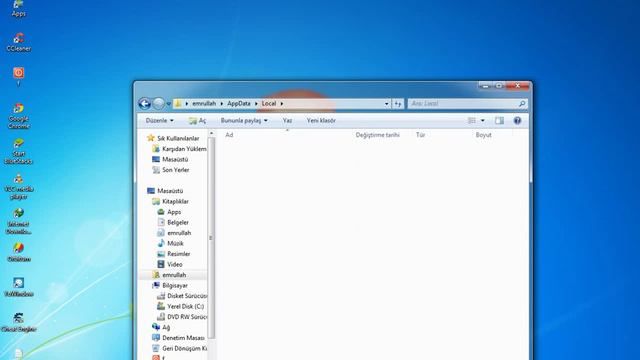Open Disket Sürücüsü in navigation tree
The height and width of the screenshot is (360, 640).
[187, 296]
